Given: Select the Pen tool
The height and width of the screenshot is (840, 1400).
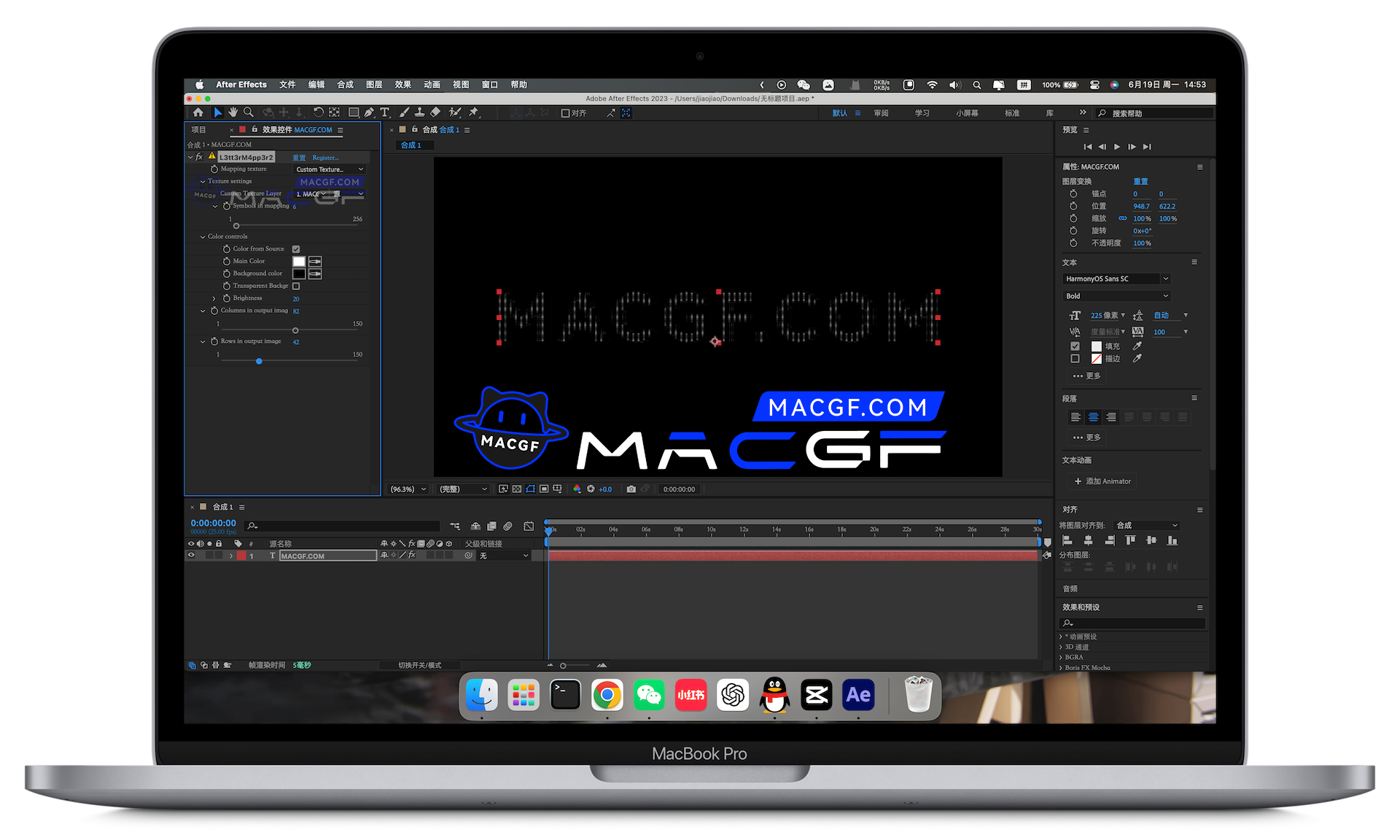Looking at the screenshot, I should point(369,112).
